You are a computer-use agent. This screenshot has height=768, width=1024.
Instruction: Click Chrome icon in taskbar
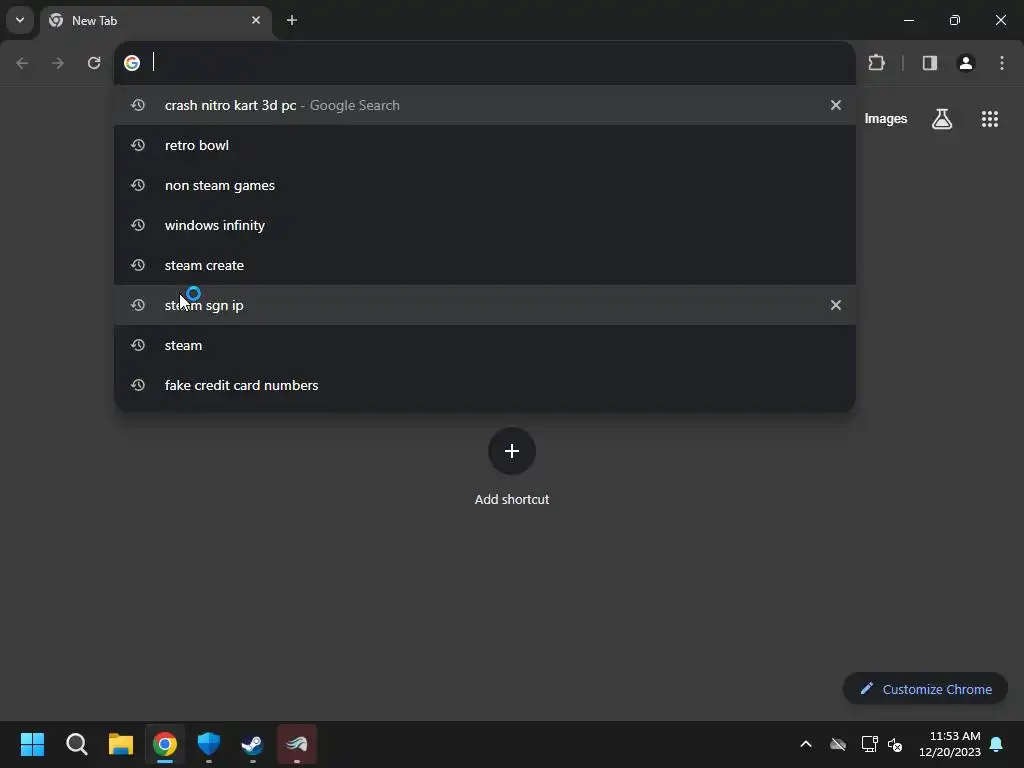165,744
